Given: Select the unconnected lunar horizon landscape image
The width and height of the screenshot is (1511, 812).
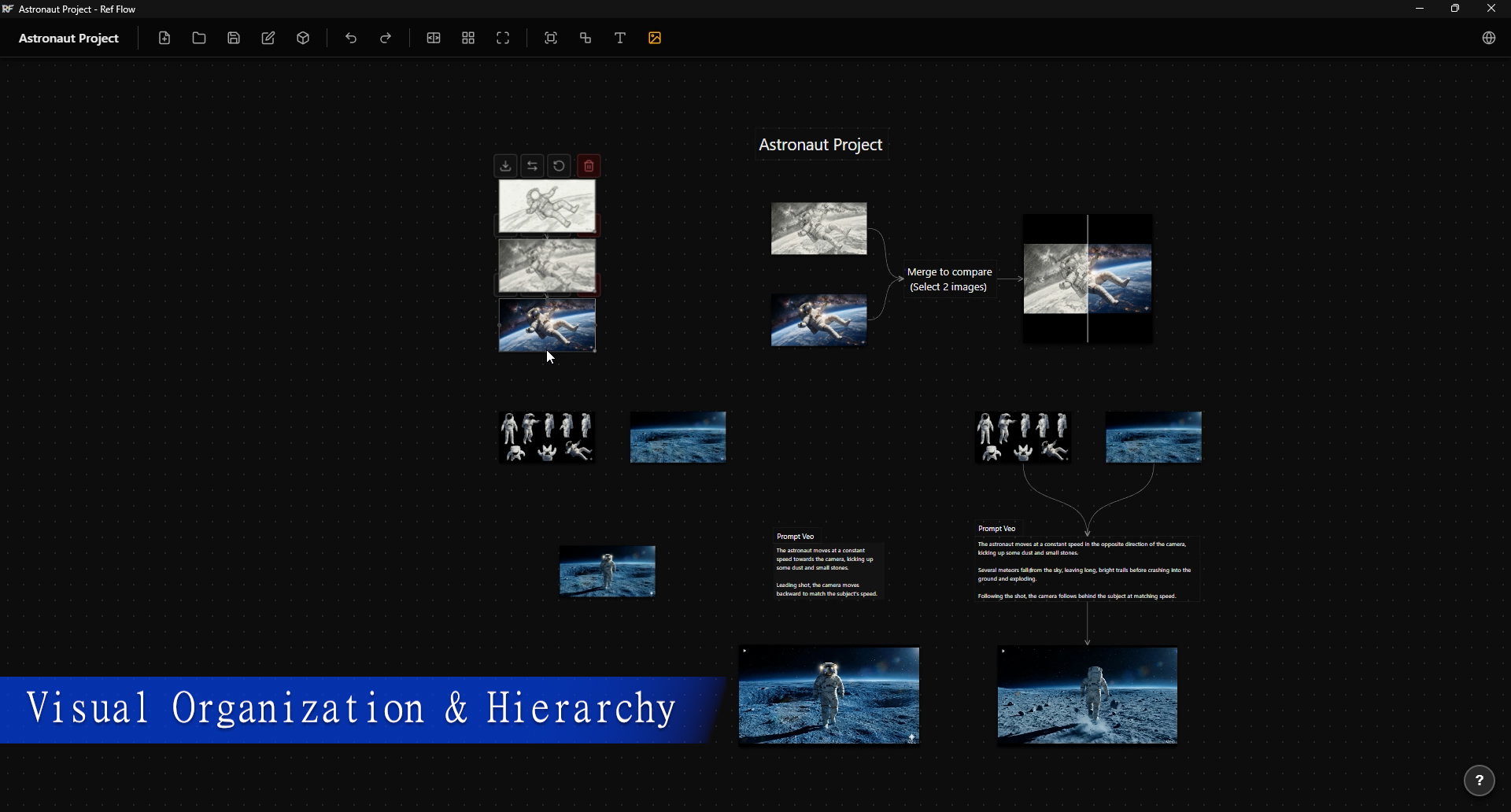Looking at the screenshot, I should (678, 437).
